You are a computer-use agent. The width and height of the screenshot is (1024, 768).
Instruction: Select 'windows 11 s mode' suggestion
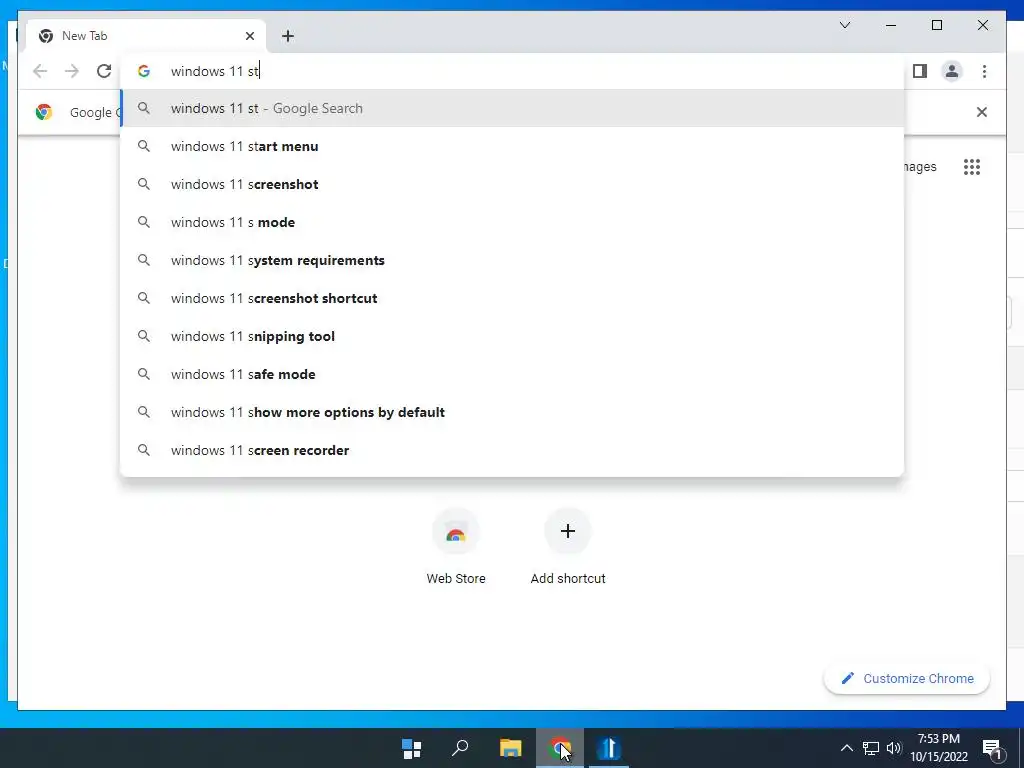coord(512,222)
